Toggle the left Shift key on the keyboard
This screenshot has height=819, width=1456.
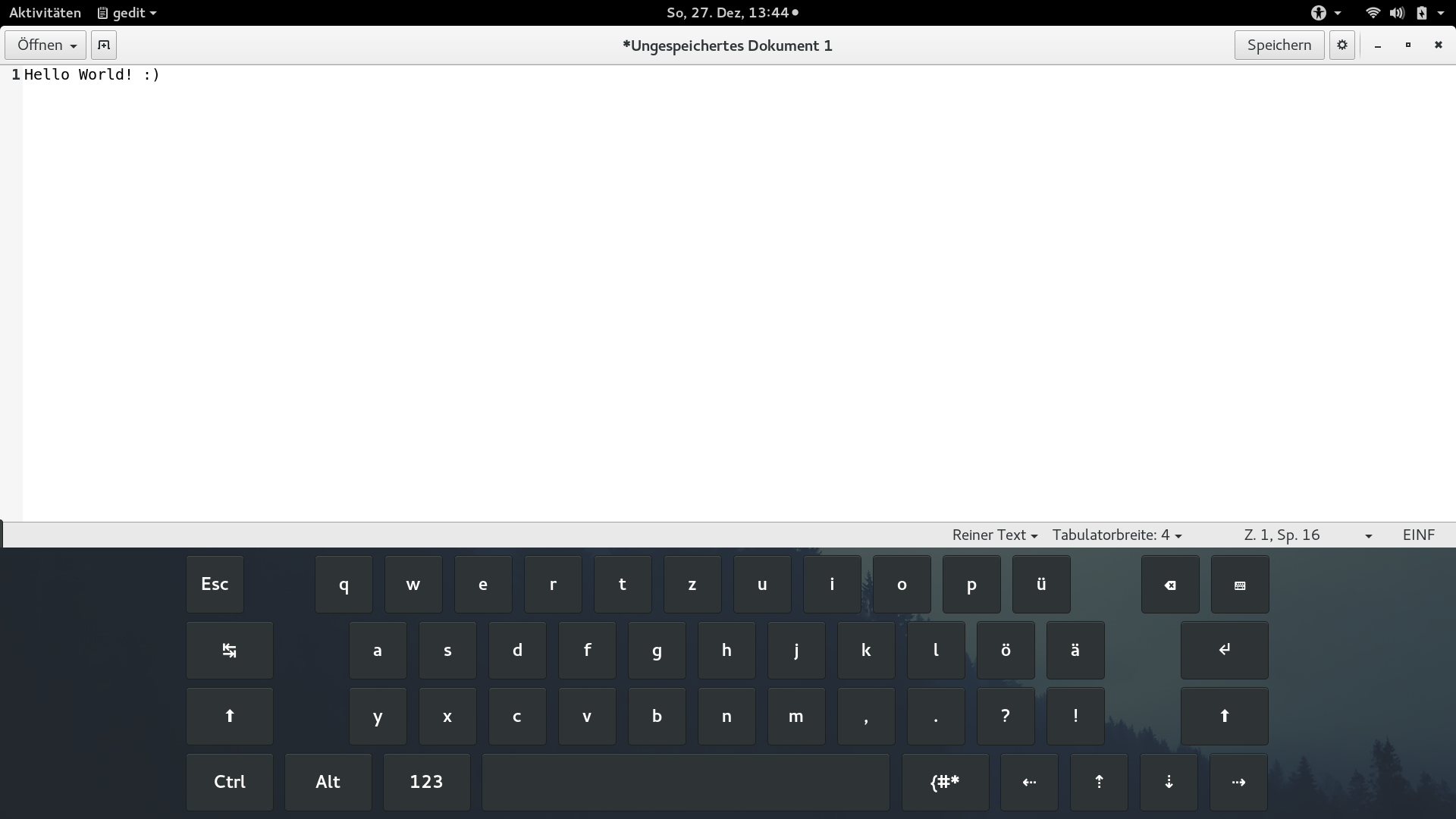[x=229, y=716]
